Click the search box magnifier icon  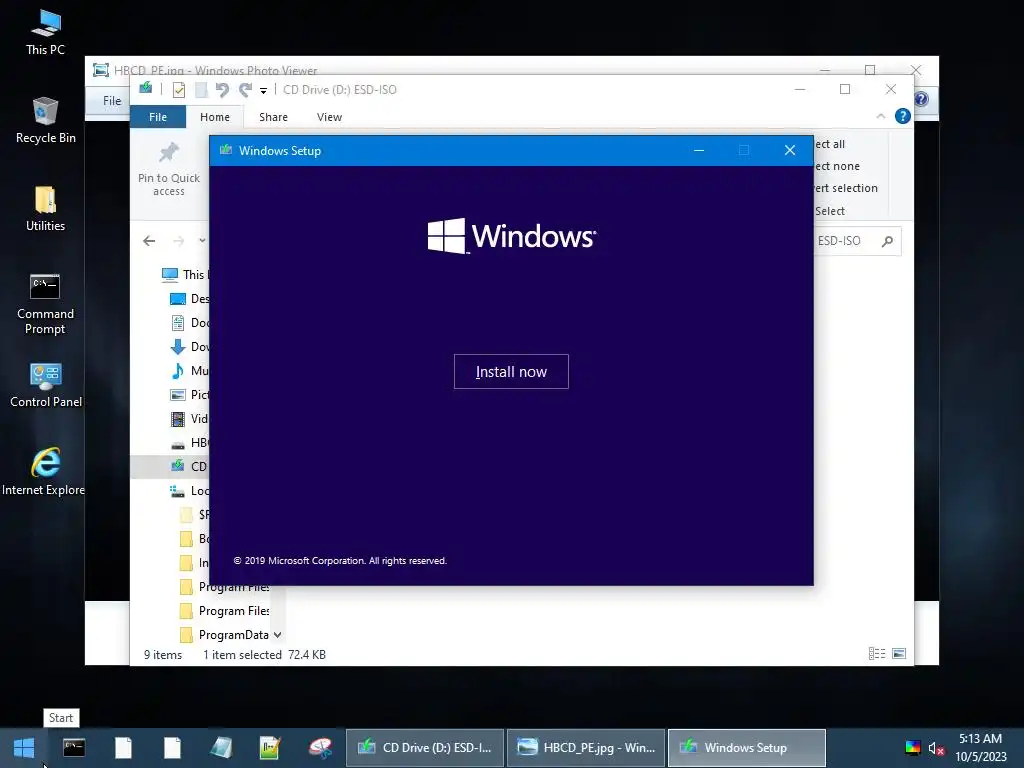(x=887, y=241)
